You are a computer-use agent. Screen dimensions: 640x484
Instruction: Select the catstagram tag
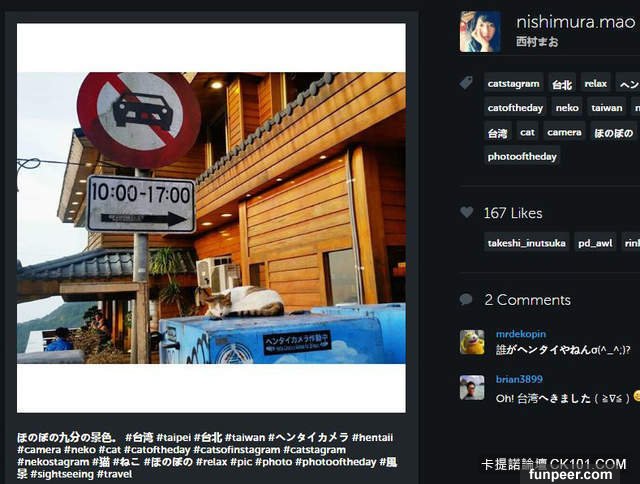[513, 84]
